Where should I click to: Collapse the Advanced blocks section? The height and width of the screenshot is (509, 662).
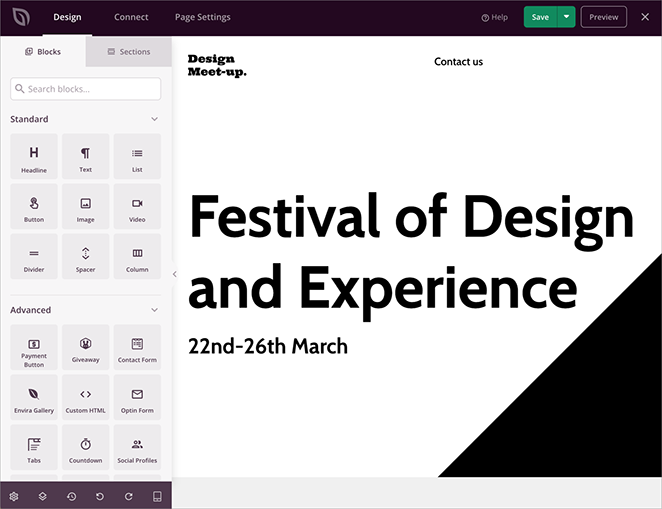(154, 310)
